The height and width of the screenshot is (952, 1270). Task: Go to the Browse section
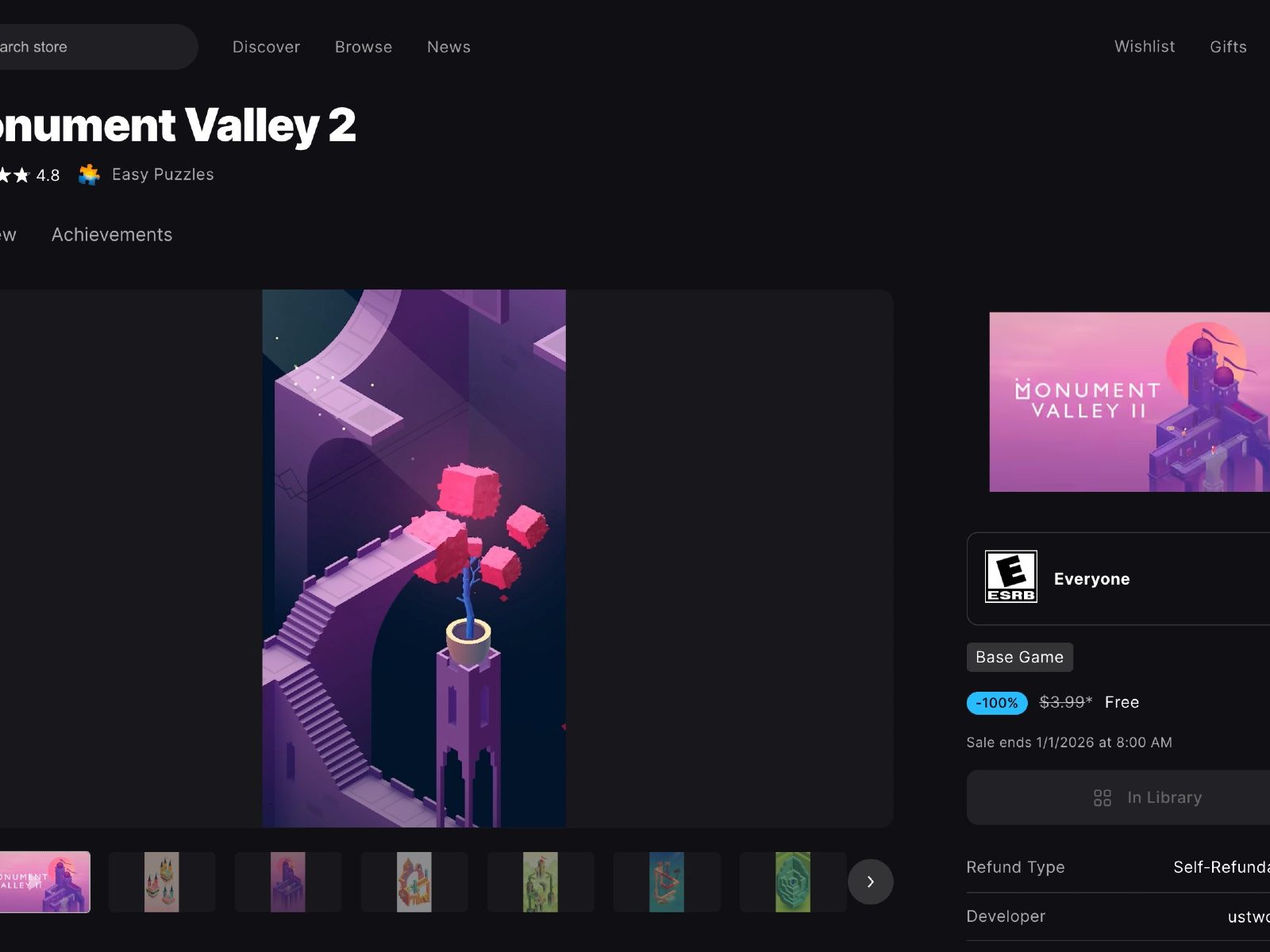pyautogui.click(x=364, y=47)
